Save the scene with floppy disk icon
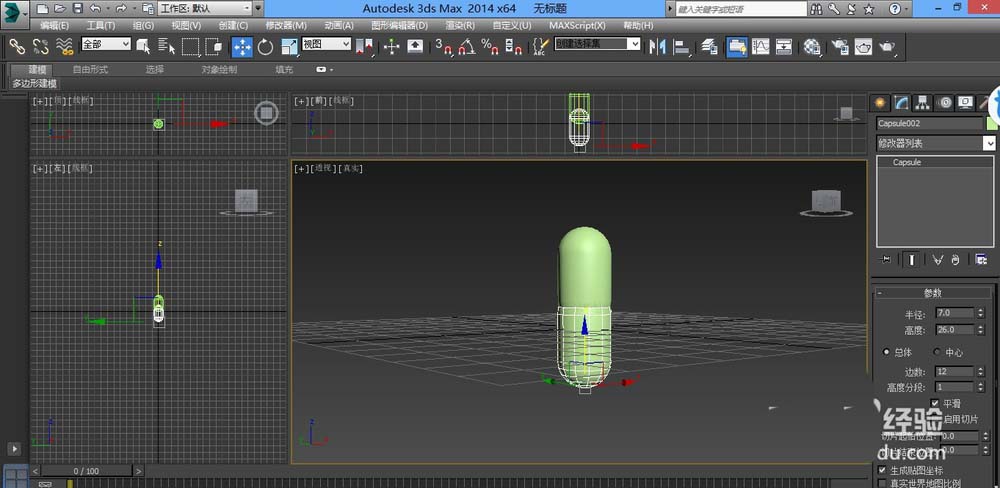 (77, 9)
